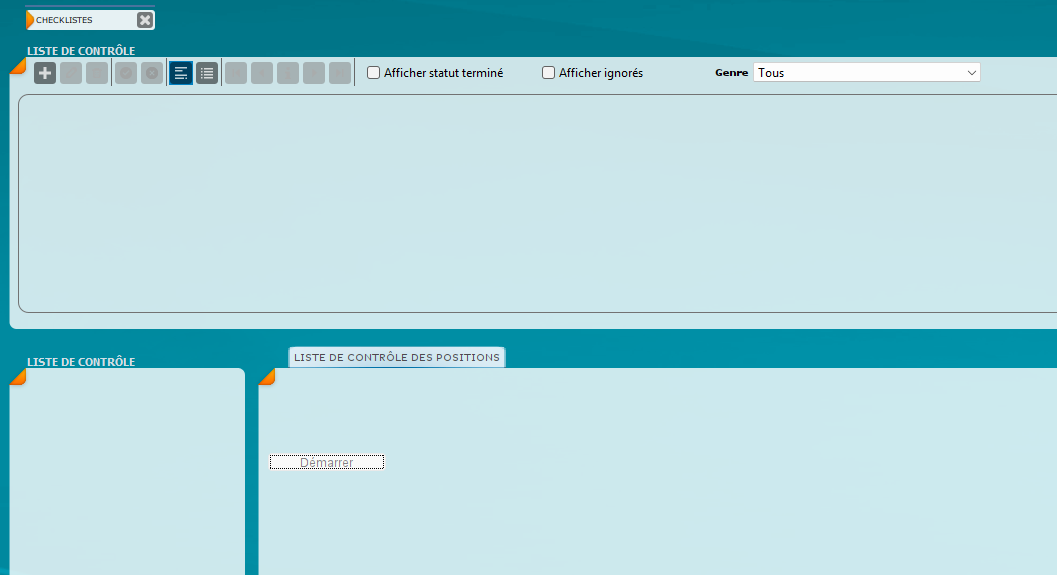Enable Afficher statut terminé checkbox
The image size is (1057, 575).
click(373, 73)
